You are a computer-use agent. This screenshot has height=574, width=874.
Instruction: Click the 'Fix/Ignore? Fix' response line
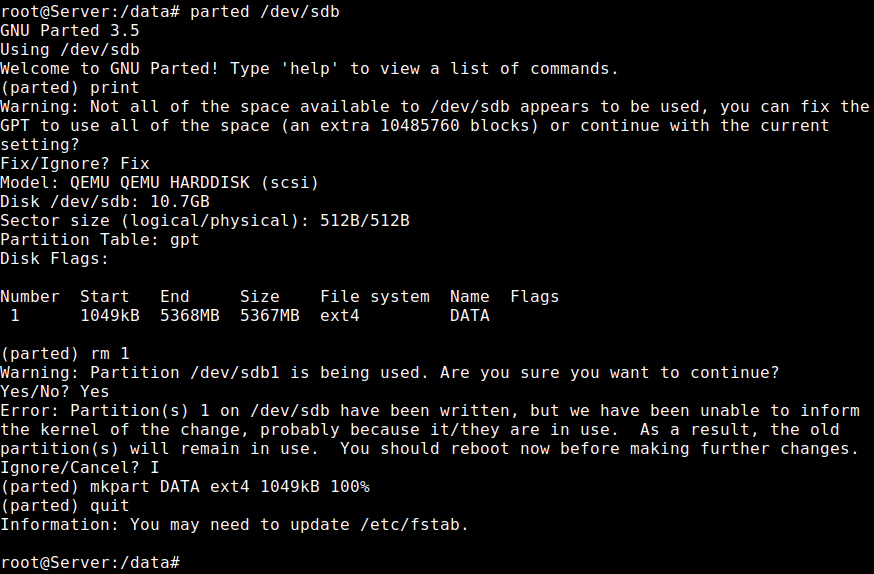pyautogui.click(x=75, y=164)
